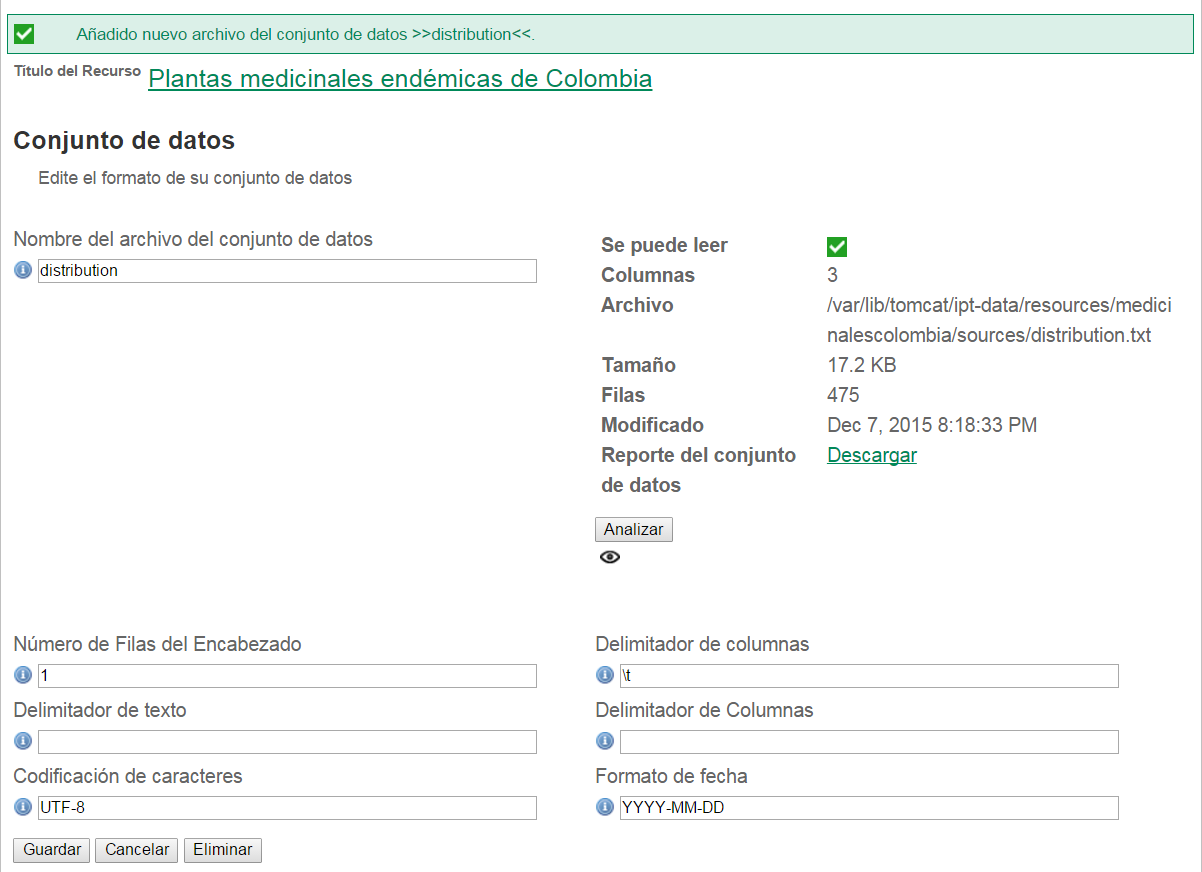
Task: Focus the empty Delimitador de Columnas field
Action: pos(869,742)
